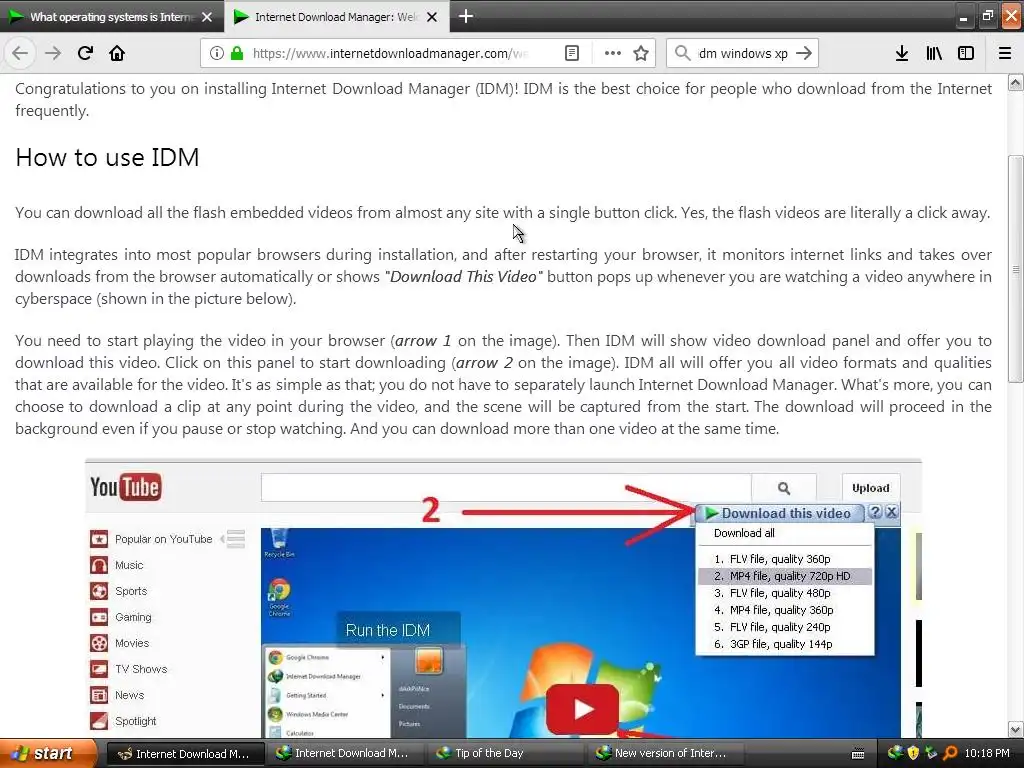This screenshot has height=768, width=1024.
Task: Submit search with the arrow button
Action: [804, 53]
